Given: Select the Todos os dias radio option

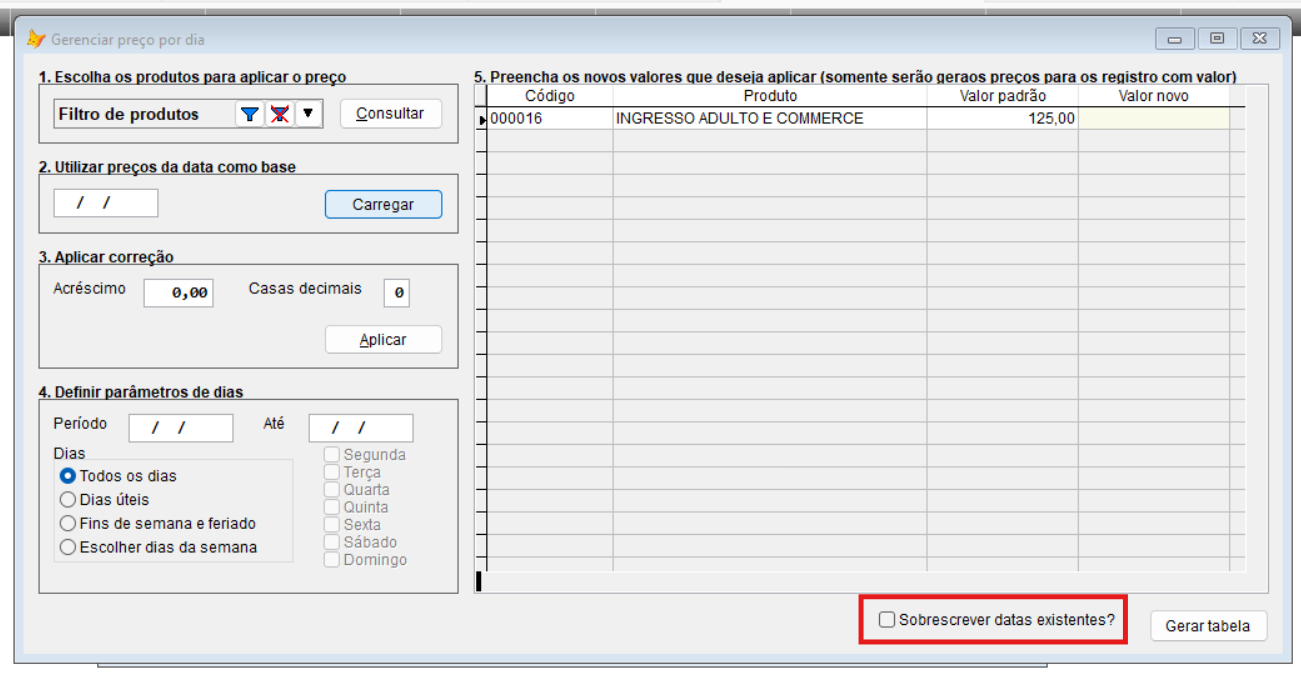Looking at the screenshot, I should click(x=68, y=476).
